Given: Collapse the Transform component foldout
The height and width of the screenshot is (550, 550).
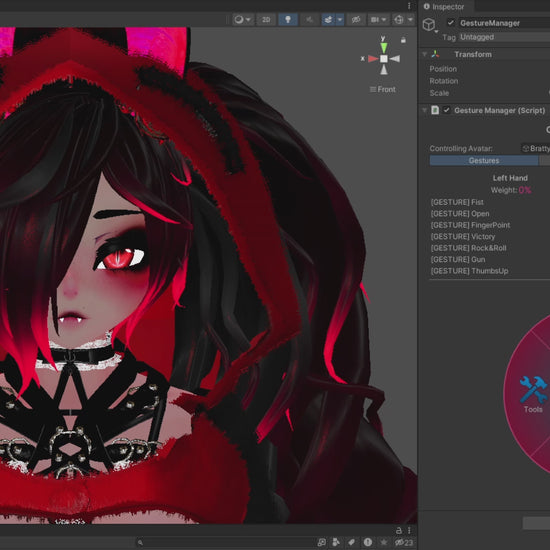Looking at the screenshot, I should 424,54.
